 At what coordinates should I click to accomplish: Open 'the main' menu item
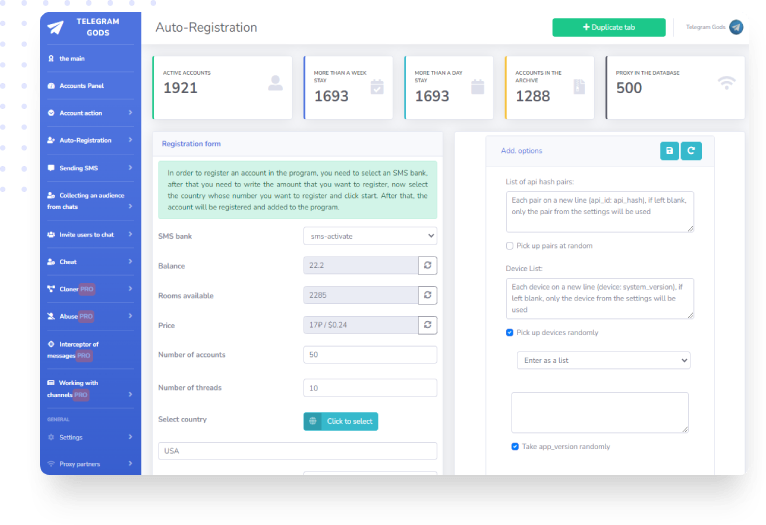coord(72,58)
